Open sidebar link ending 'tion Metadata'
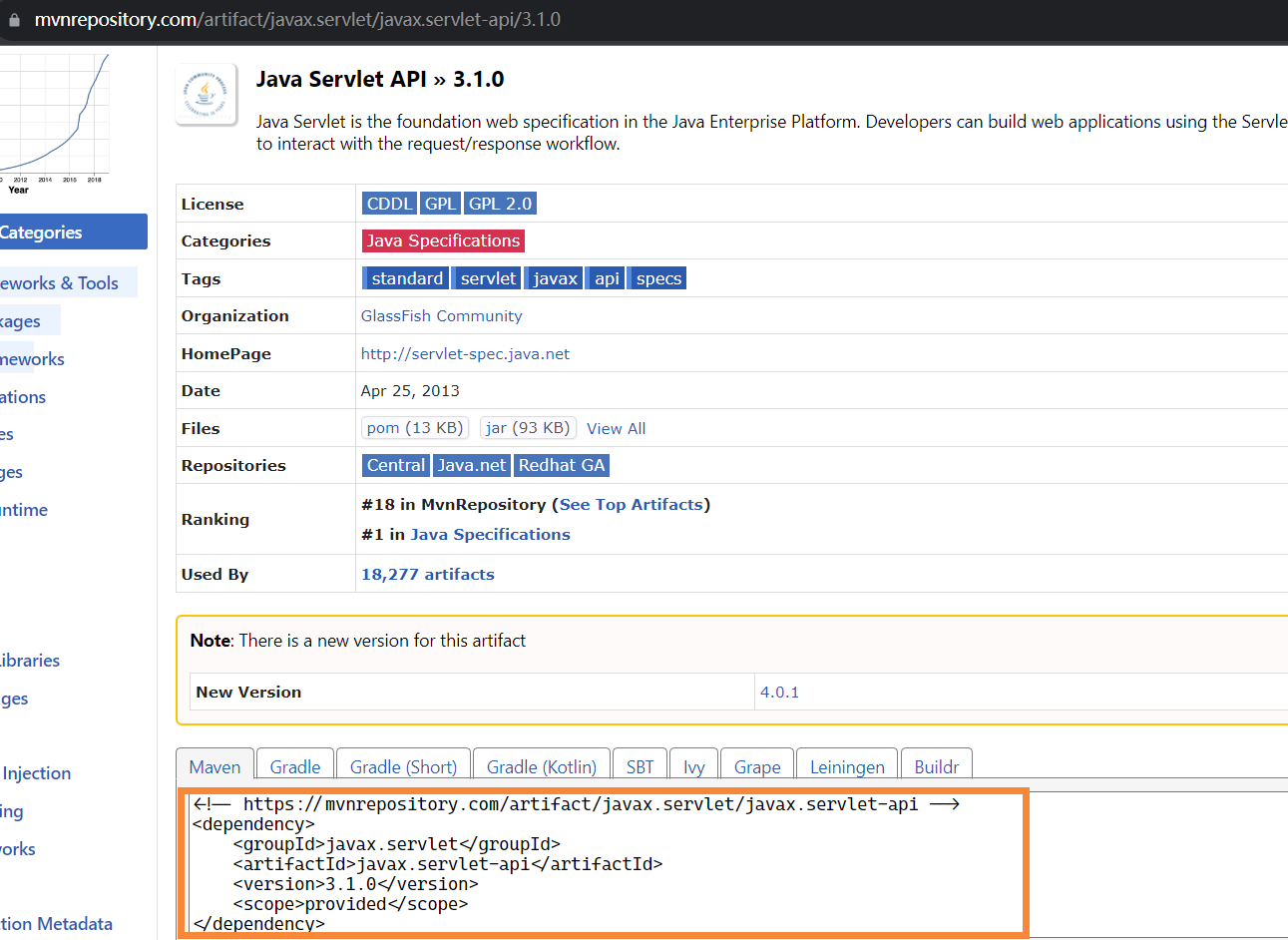 pyautogui.click(x=56, y=924)
